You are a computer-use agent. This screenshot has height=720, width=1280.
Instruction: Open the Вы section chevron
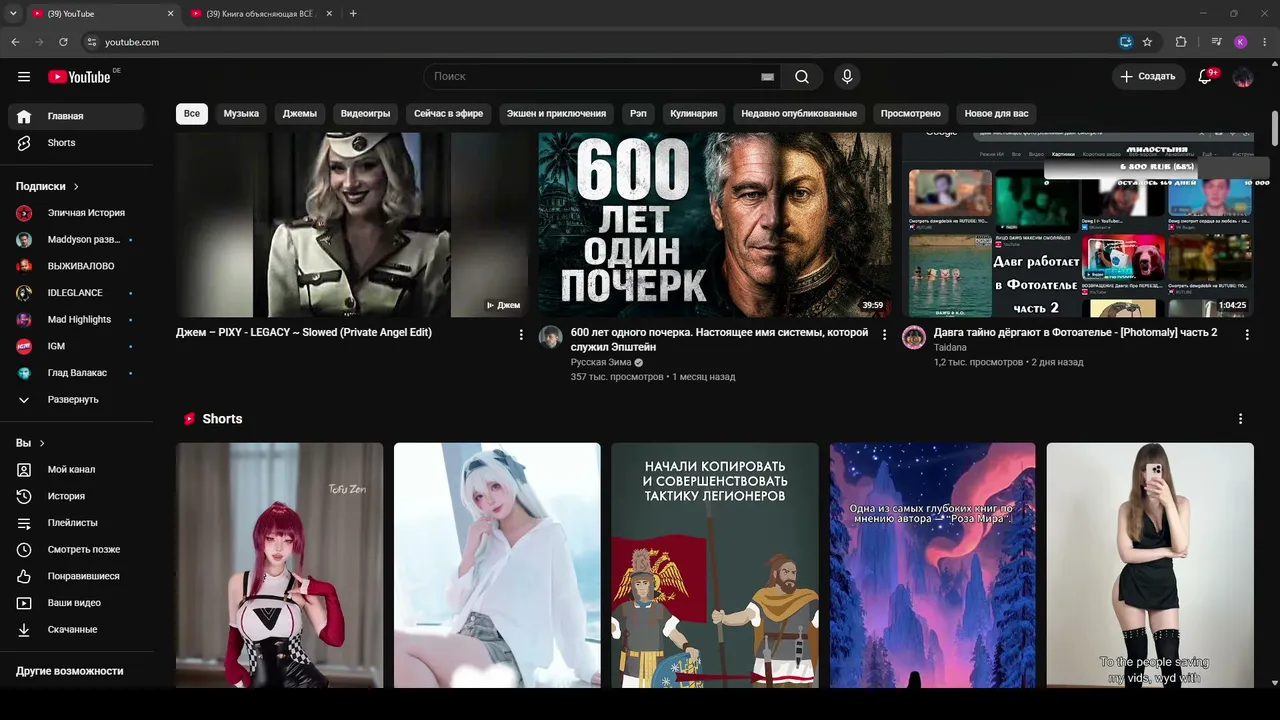pyautogui.click(x=42, y=443)
